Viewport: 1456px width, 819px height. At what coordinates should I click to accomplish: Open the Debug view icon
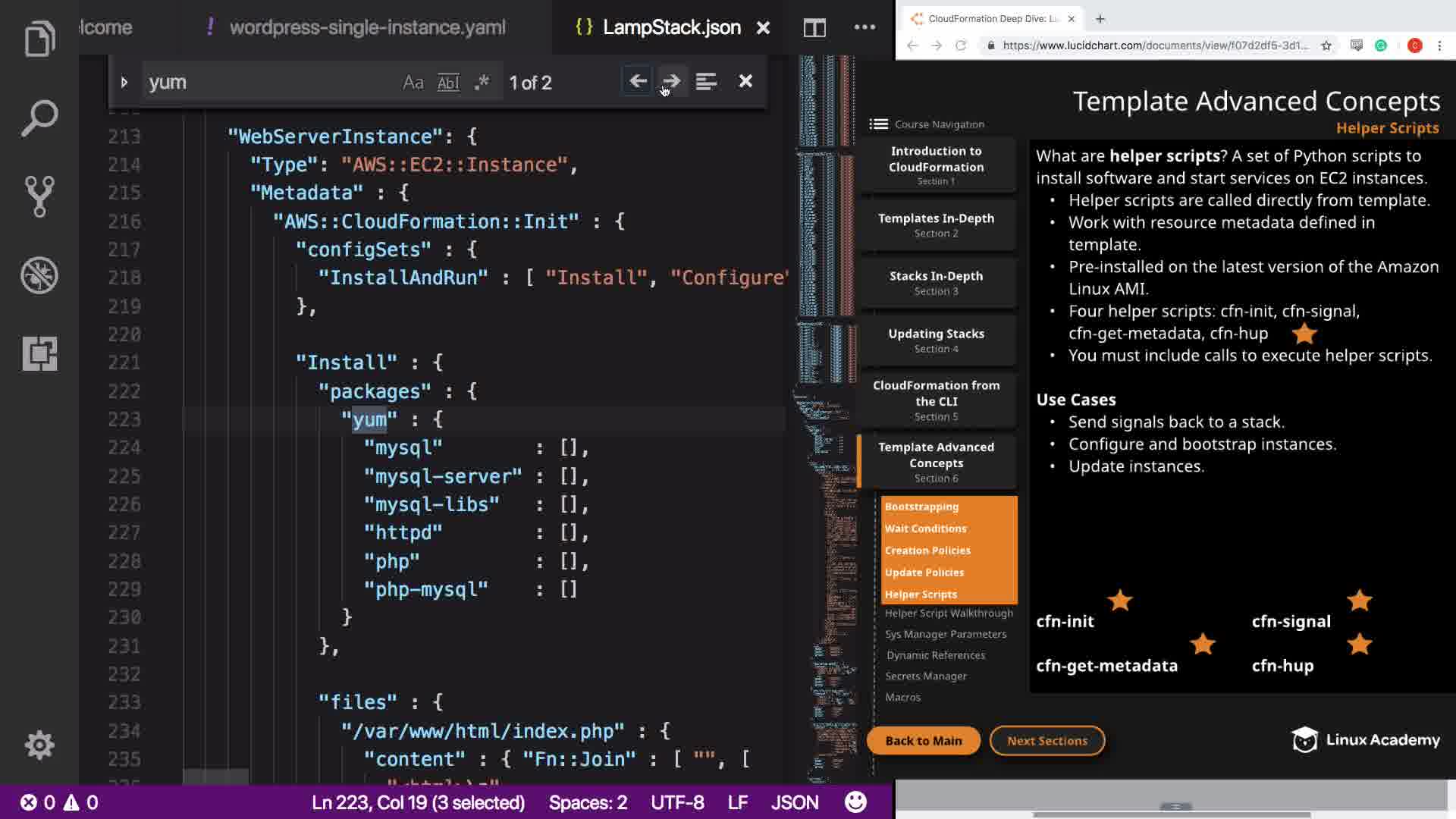tap(39, 275)
